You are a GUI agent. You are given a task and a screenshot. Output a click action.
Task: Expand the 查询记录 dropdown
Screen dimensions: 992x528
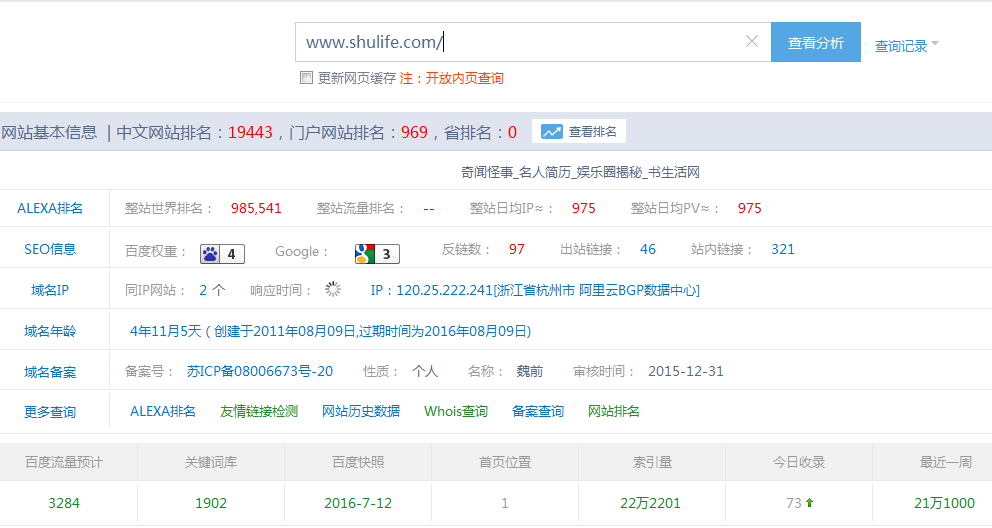[x=906, y=45]
